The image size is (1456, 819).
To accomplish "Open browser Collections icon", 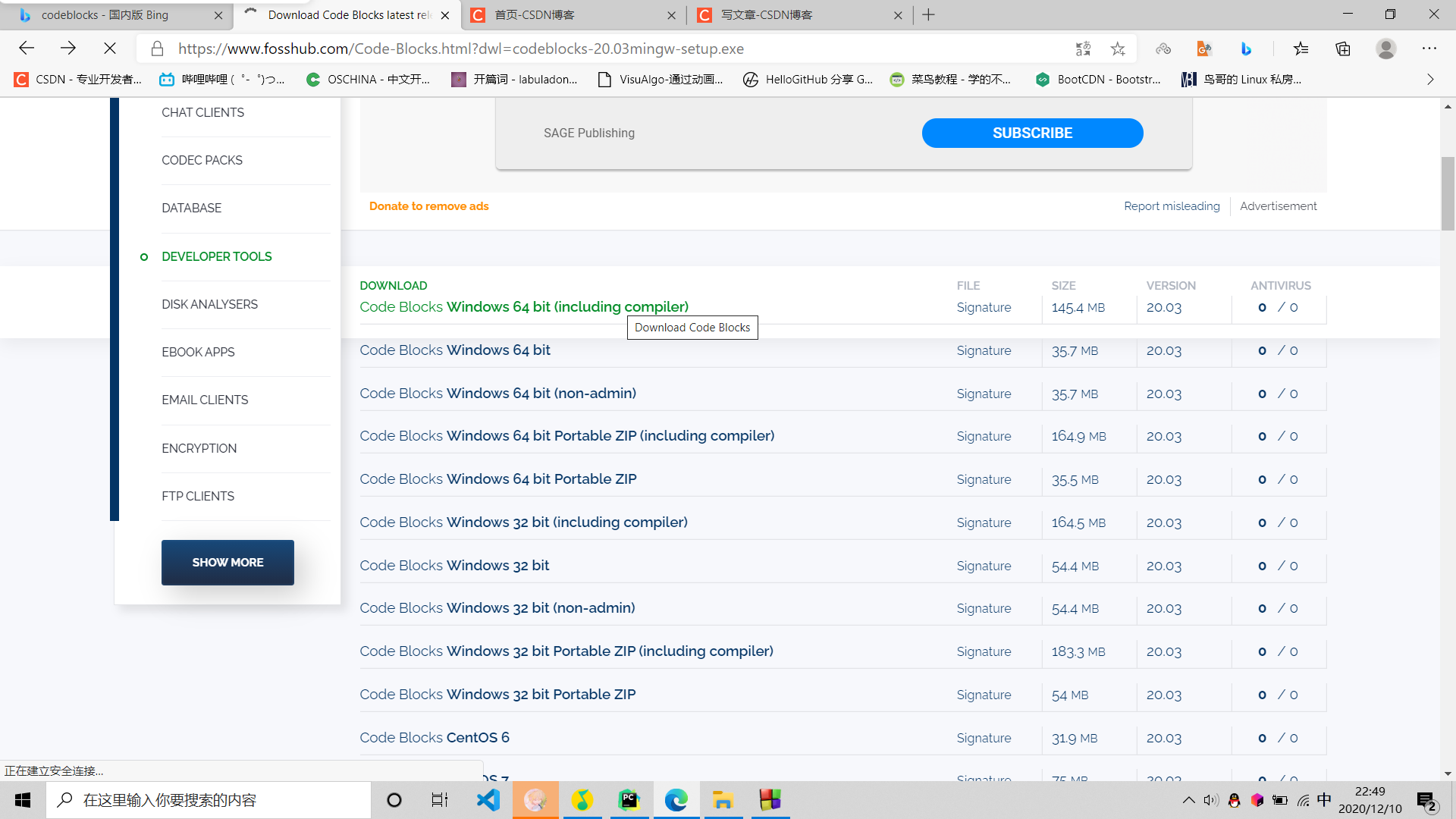I will point(1343,49).
